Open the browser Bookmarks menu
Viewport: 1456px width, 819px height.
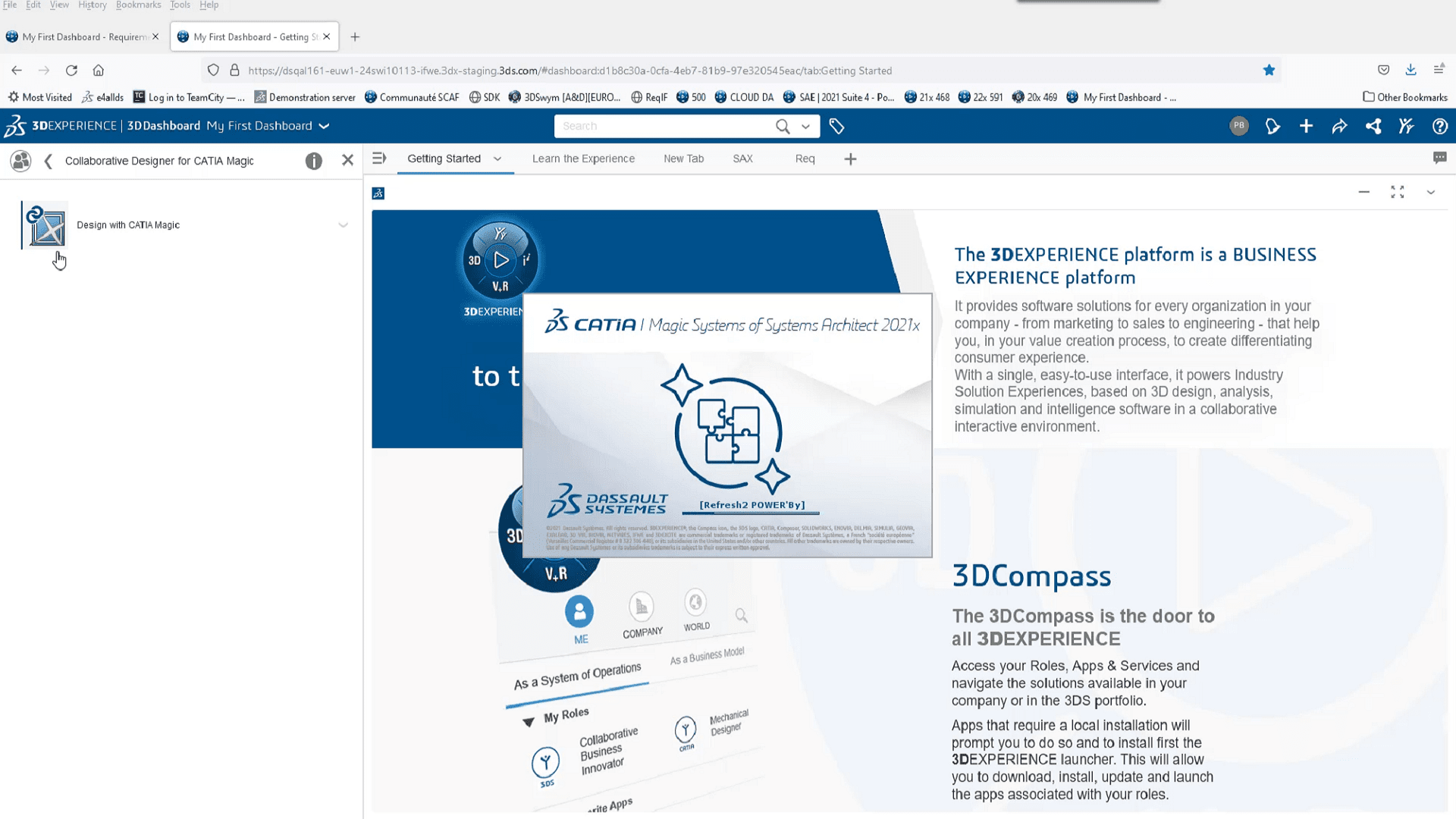[138, 5]
